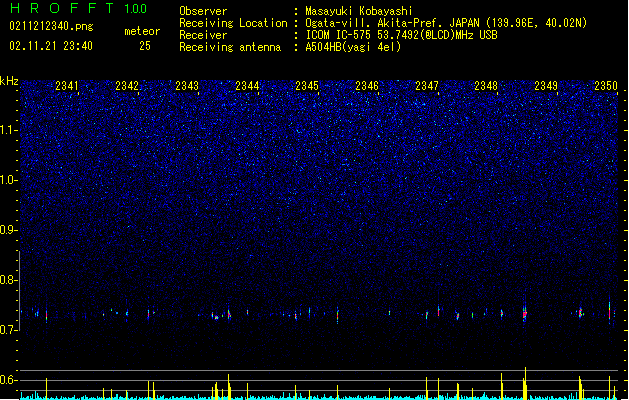Click the 2350 time marker
The image size is (629, 400).
click(606, 86)
